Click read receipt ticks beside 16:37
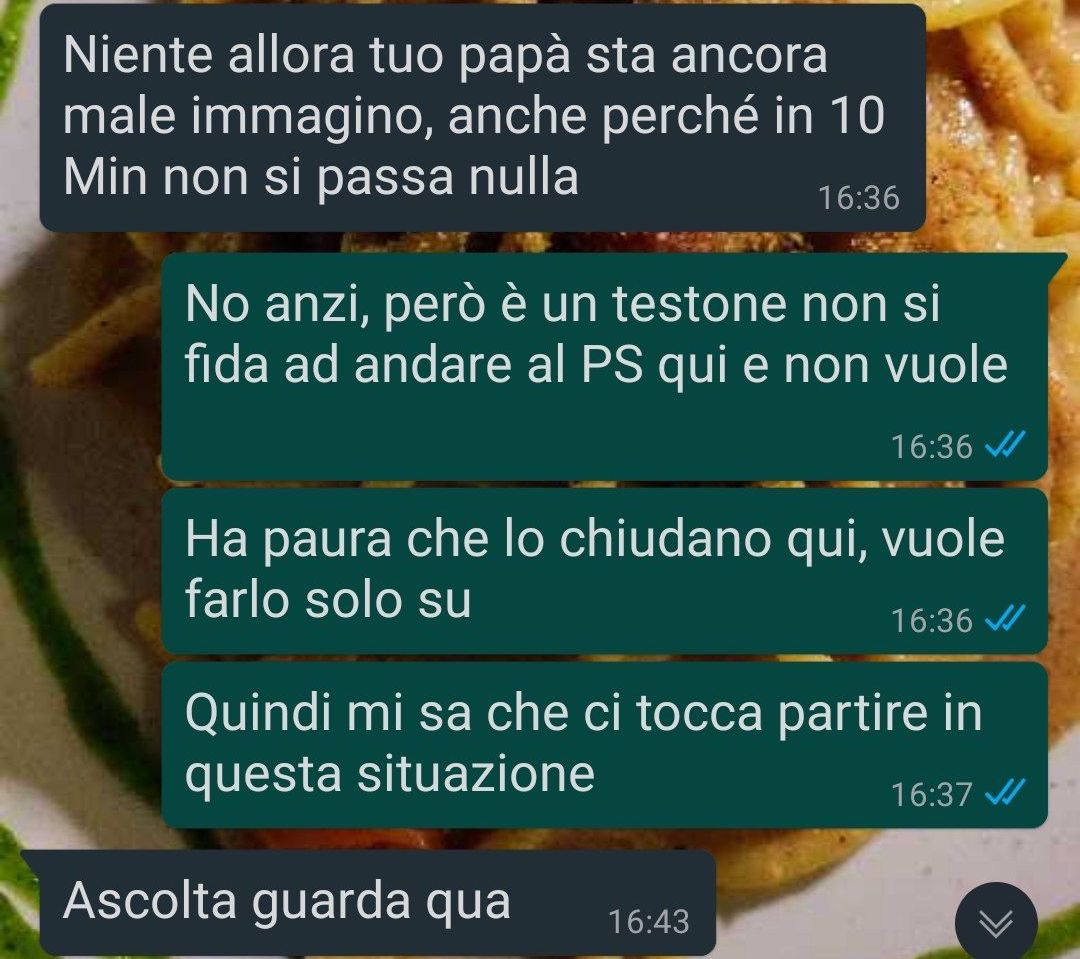1080x959 pixels. tap(1006, 792)
